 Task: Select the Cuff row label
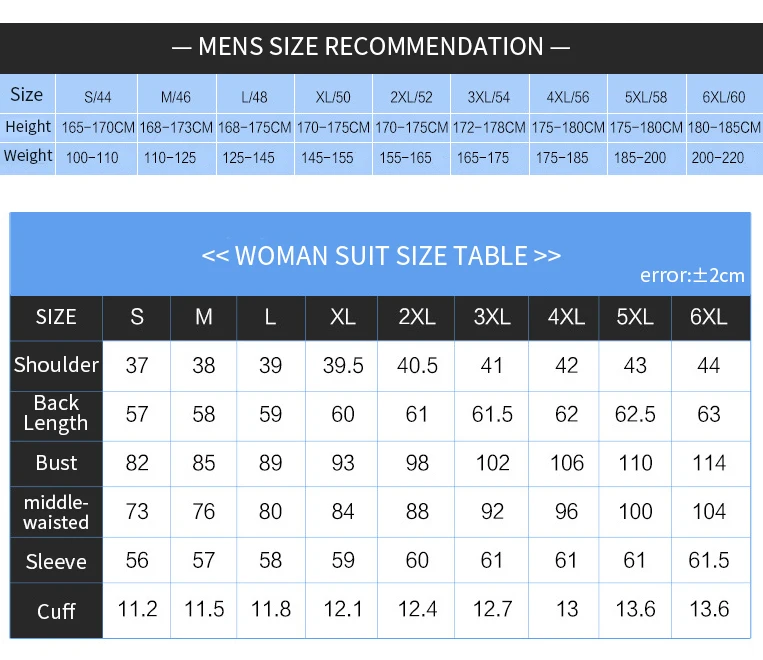[56, 610]
